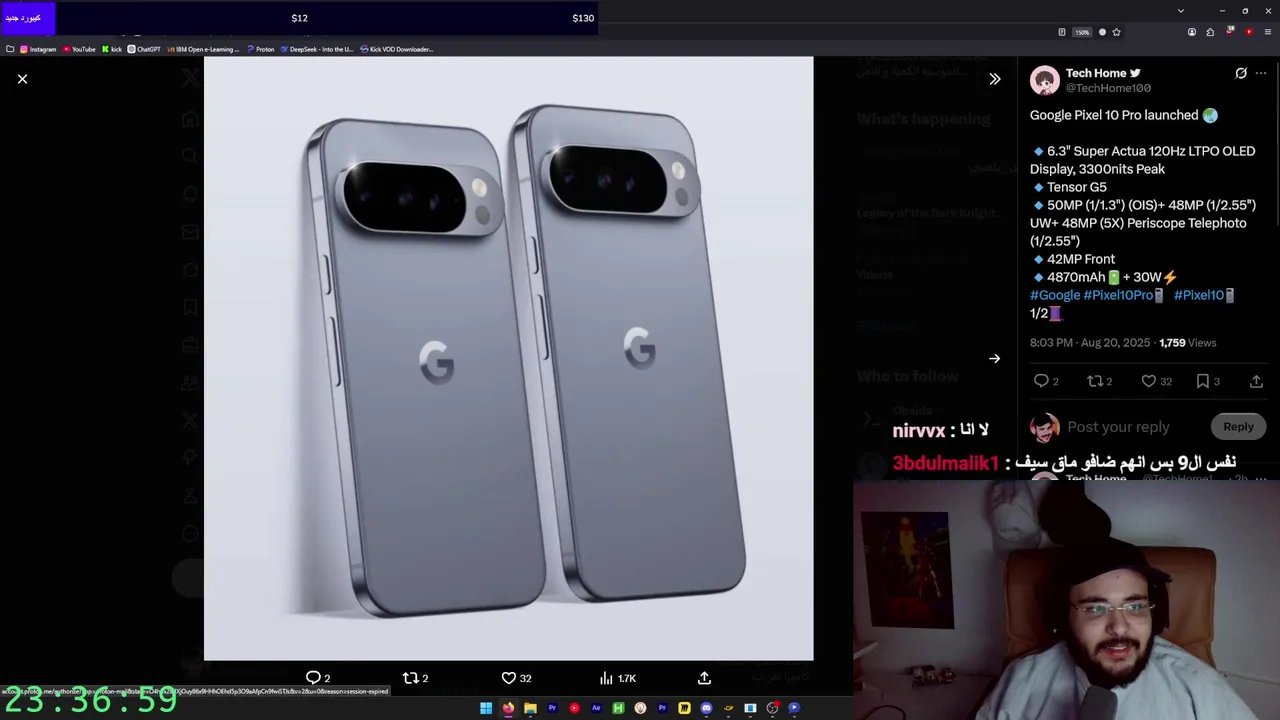The image size is (1280, 720).
Task: Bookmark this page with the star icon
Action: click(1116, 32)
